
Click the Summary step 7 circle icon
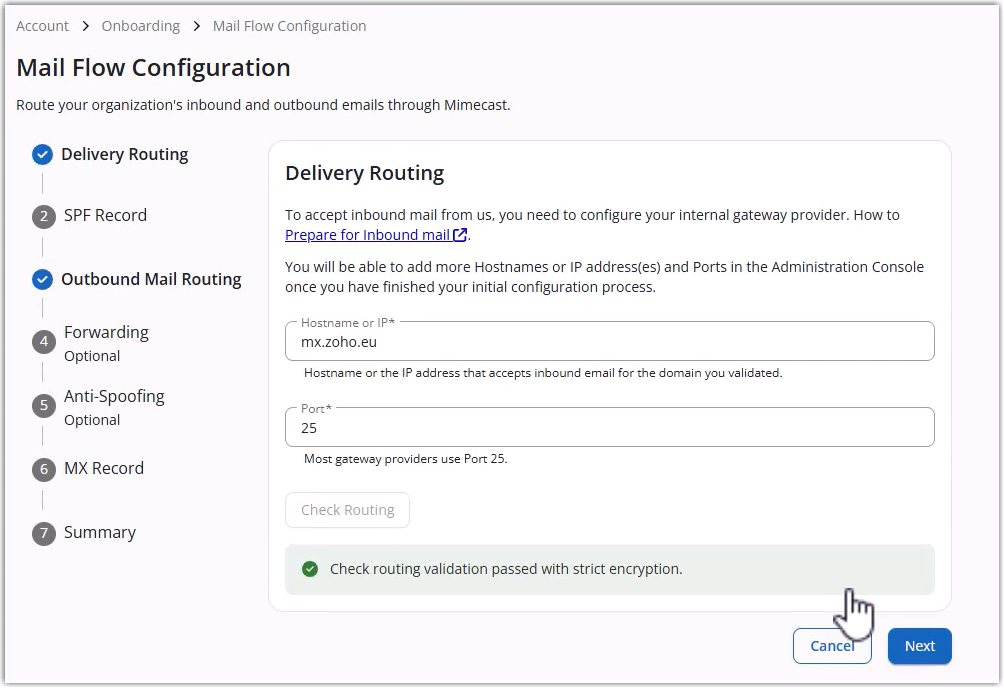point(42,533)
